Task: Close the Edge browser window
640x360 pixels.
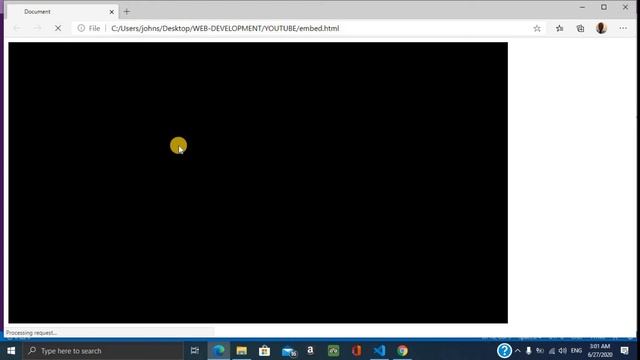Action: [x=625, y=7]
